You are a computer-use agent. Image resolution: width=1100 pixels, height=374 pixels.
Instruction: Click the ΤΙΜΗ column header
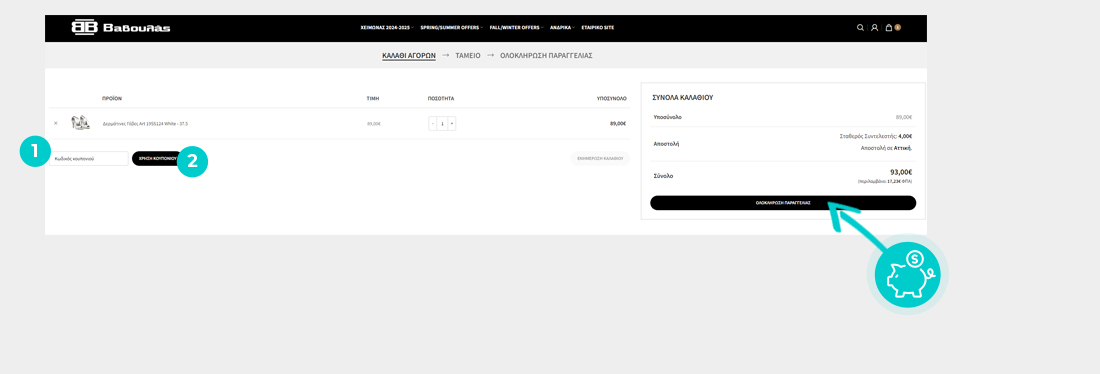click(373, 99)
